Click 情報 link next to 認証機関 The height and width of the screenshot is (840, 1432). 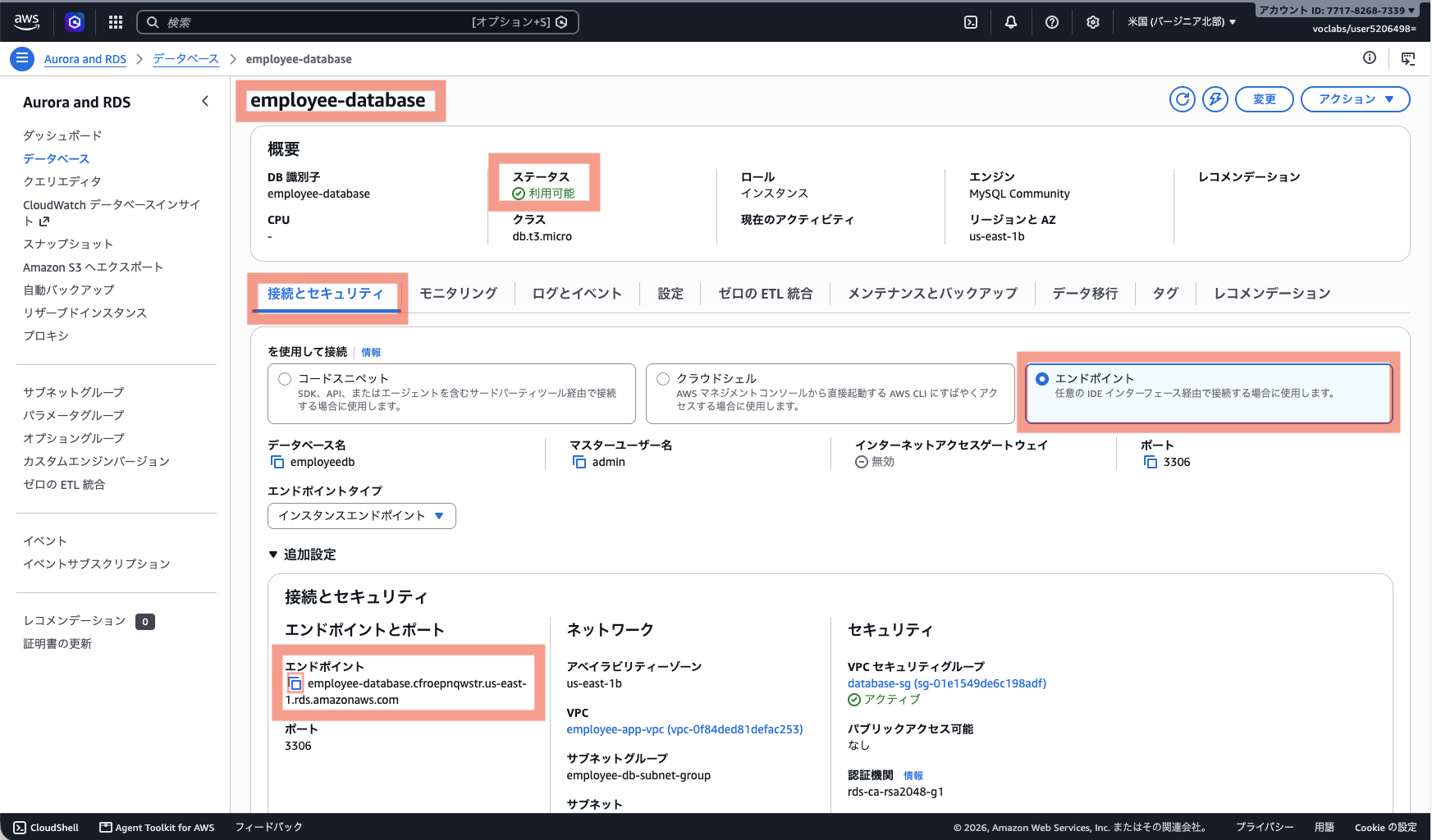913,775
